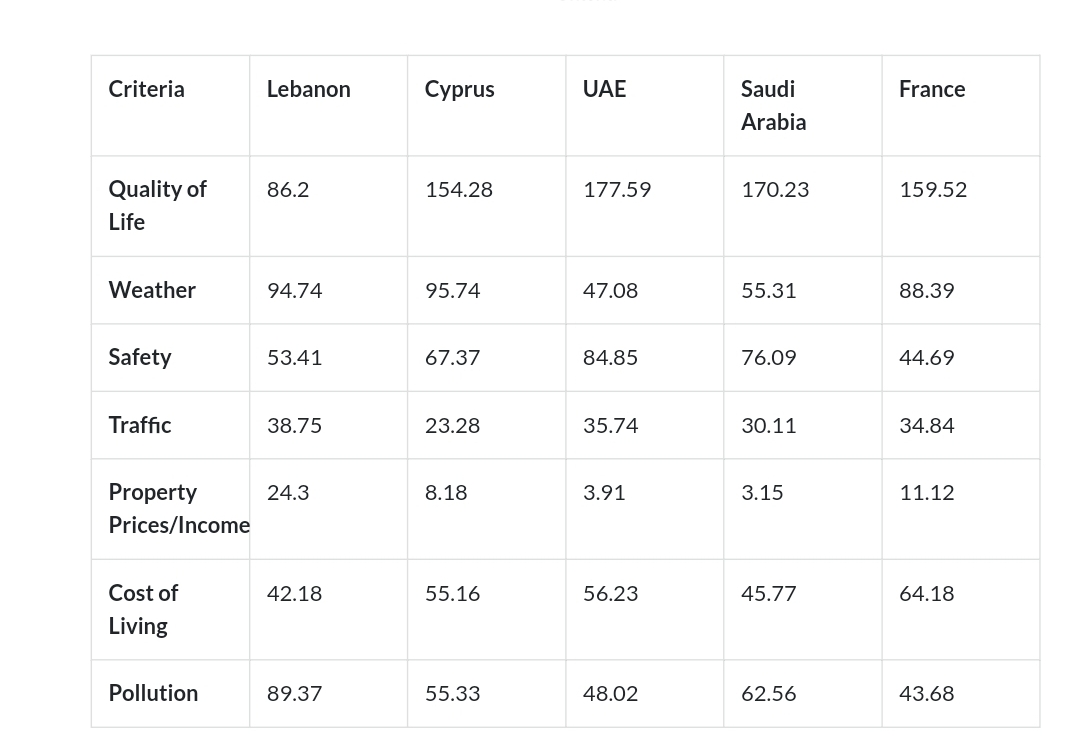Select Lebanon traffic value 38.75
Viewport: 1080px width, 746px height.
click(x=294, y=426)
